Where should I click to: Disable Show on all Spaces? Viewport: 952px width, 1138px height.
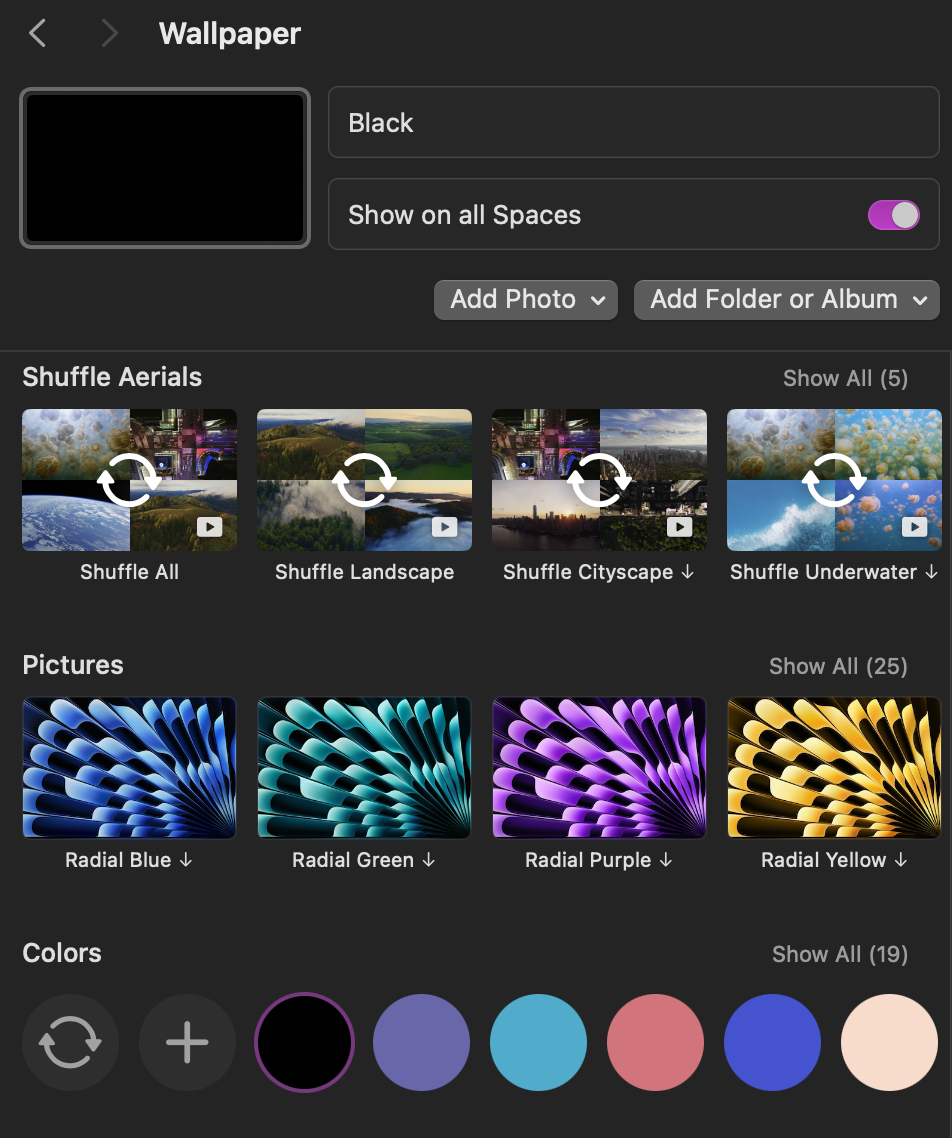pyautogui.click(x=894, y=214)
